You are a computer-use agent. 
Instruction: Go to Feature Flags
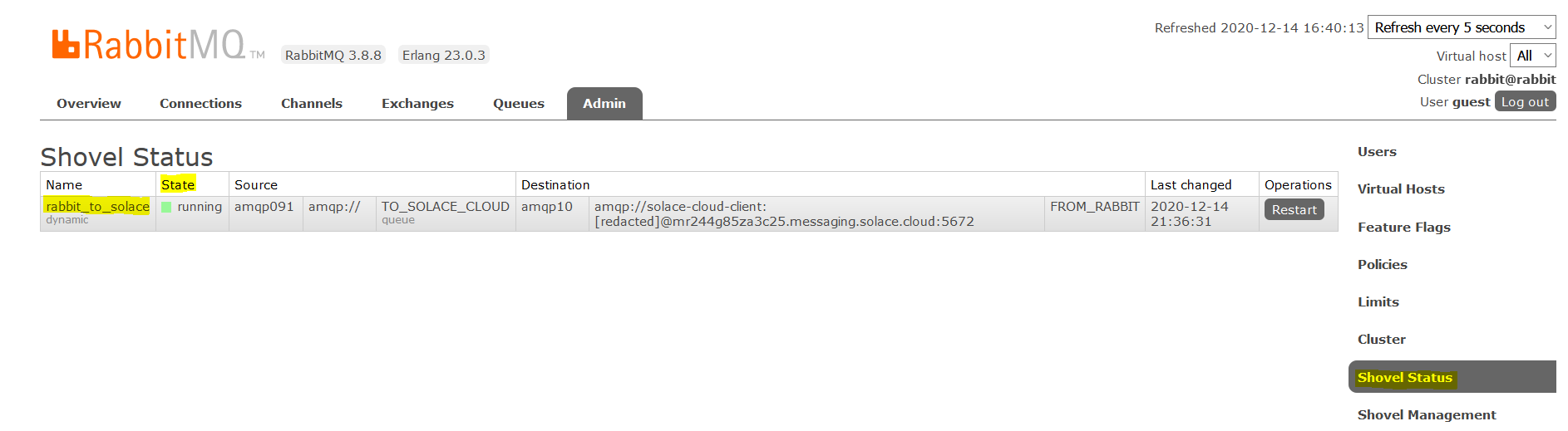point(1403,228)
